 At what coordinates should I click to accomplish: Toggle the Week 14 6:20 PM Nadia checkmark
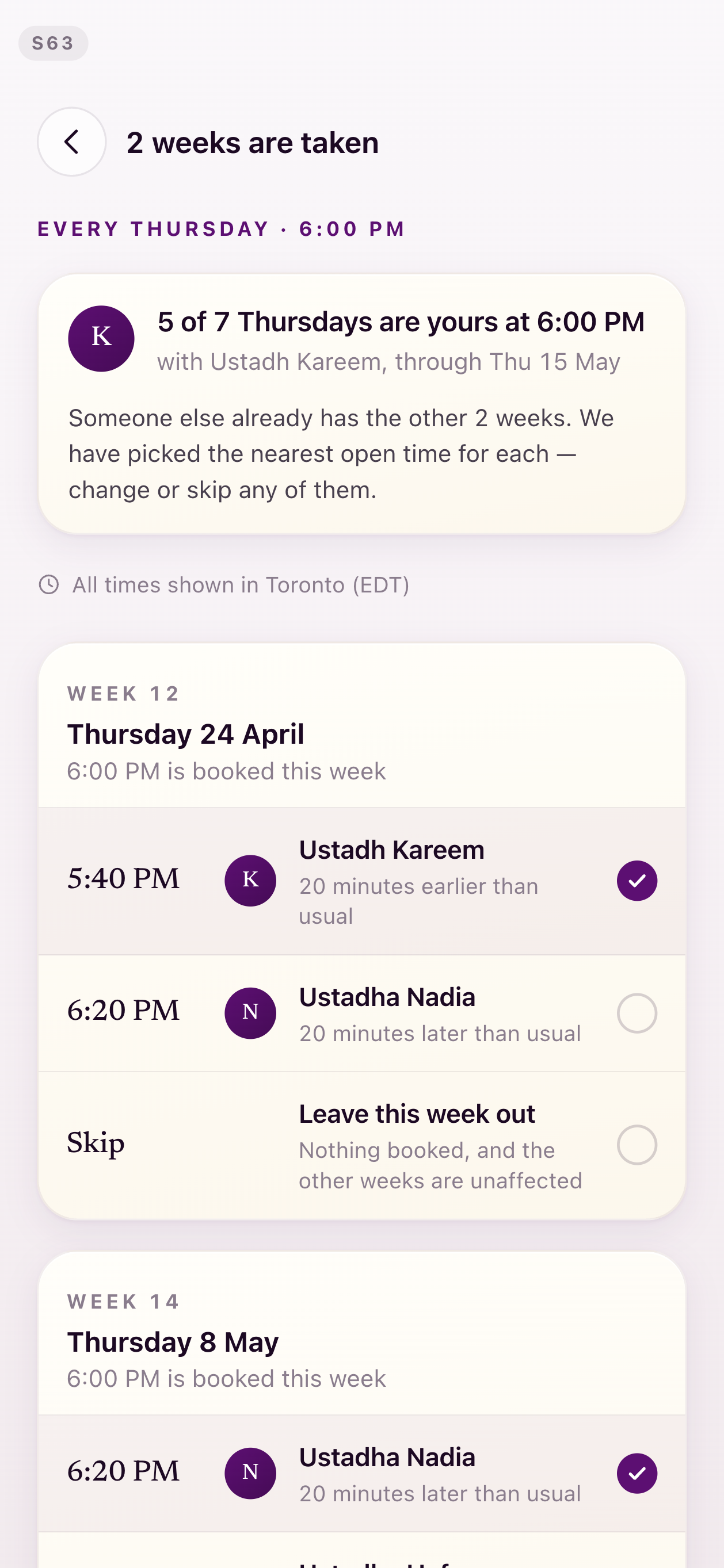coord(637,1473)
